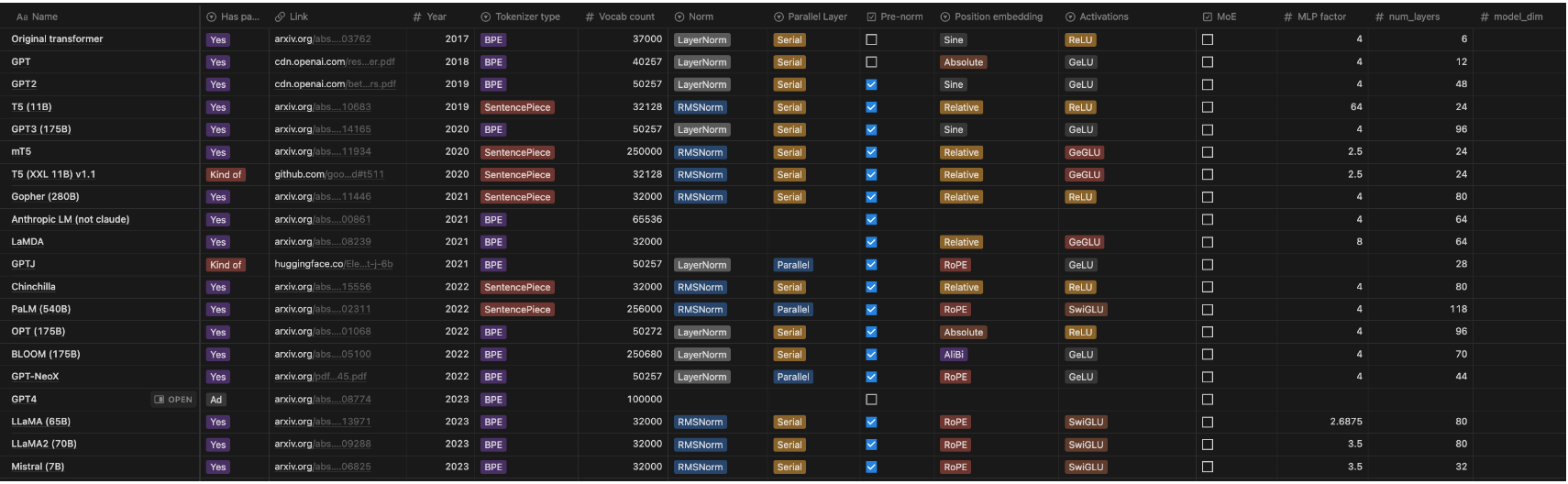Toggle MoE checkbox for PaLM (540B)
1568x484 pixels.
1208,310
